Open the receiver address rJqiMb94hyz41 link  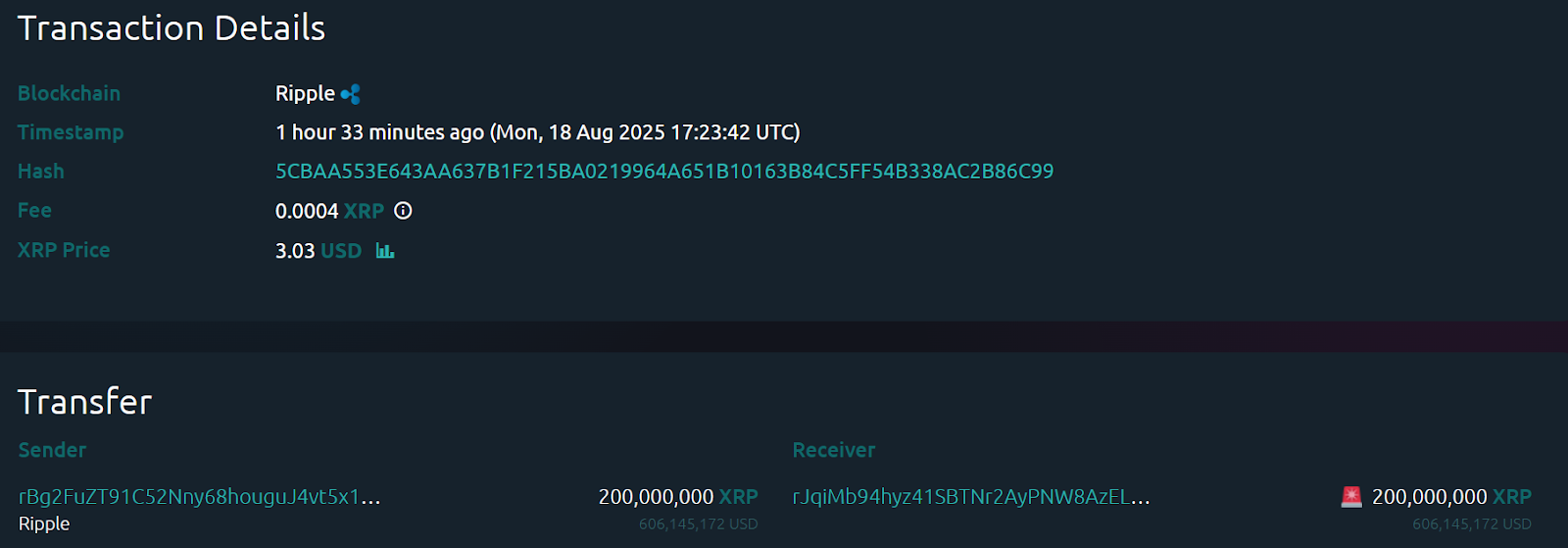pos(970,497)
